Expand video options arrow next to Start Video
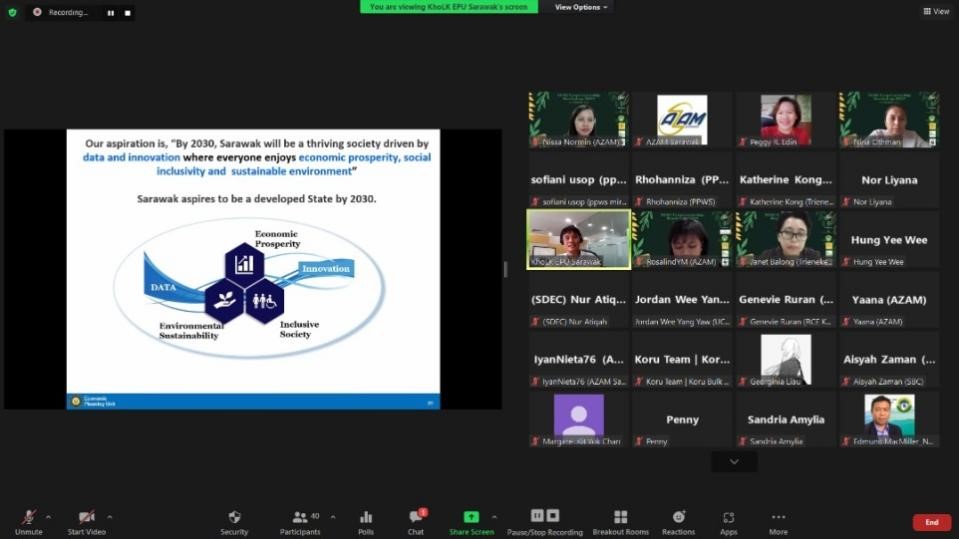The height and width of the screenshot is (539, 959). point(110,517)
